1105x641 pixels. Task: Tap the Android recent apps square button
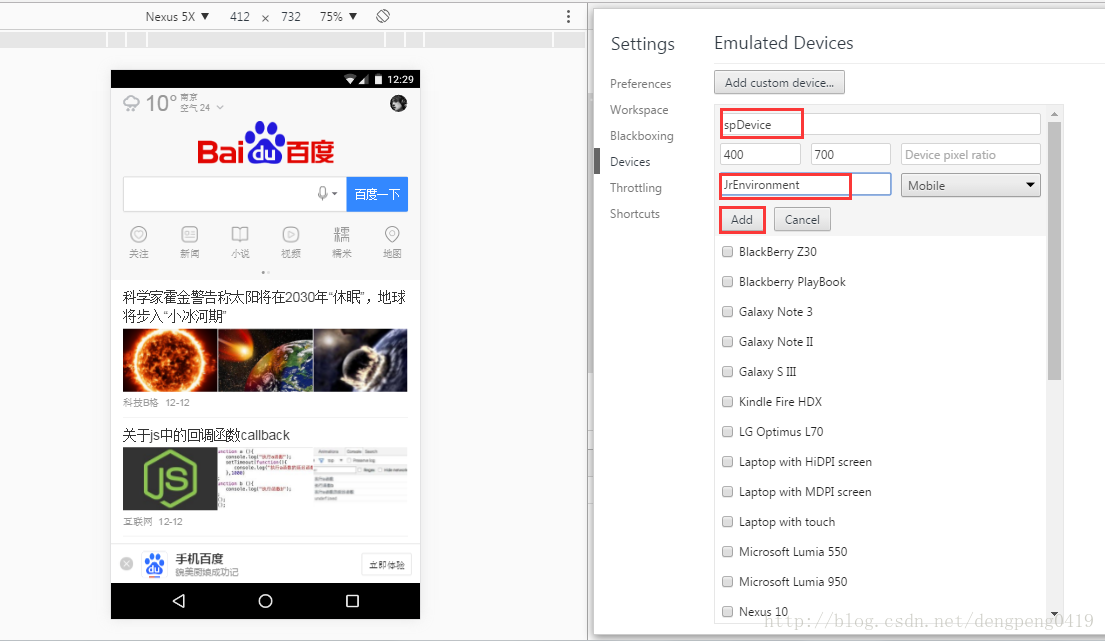(352, 601)
